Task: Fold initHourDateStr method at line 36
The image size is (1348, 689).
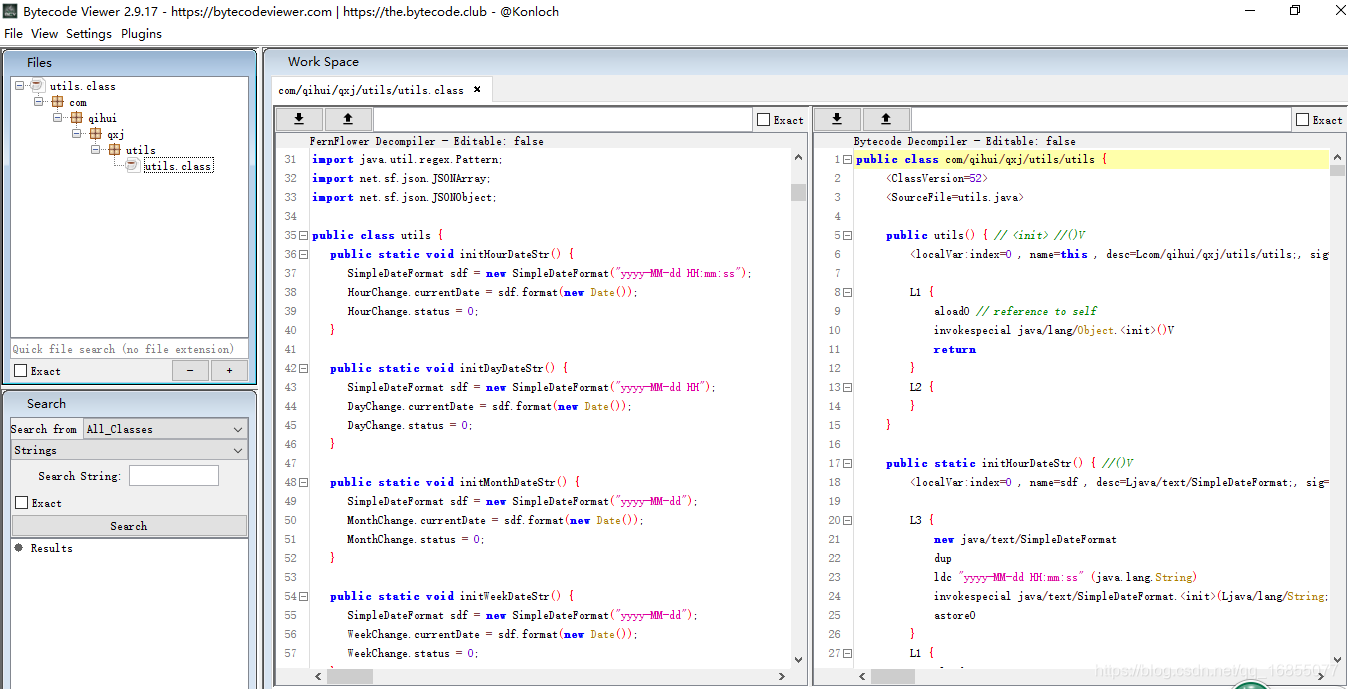Action: (x=304, y=255)
